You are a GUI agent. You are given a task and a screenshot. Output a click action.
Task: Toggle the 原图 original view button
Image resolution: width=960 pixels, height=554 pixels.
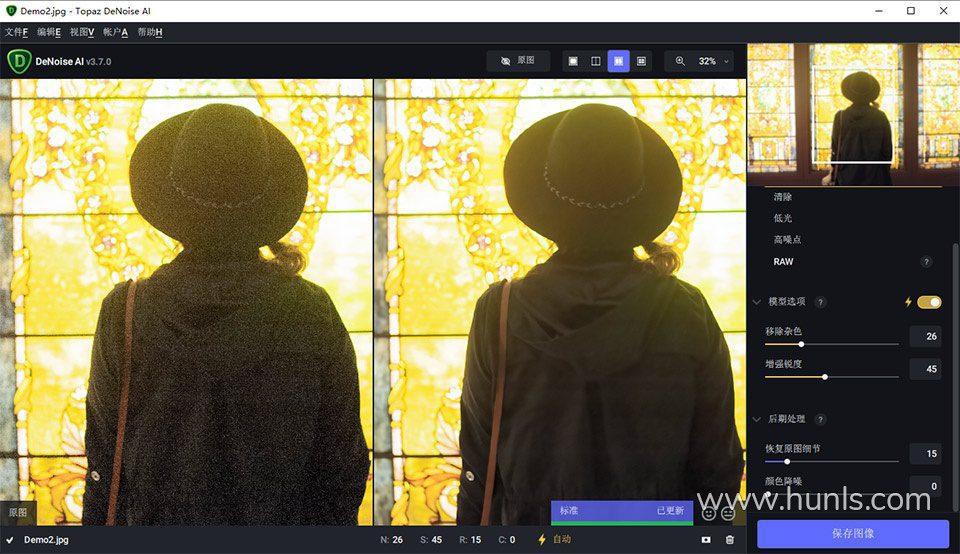tap(518, 61)
